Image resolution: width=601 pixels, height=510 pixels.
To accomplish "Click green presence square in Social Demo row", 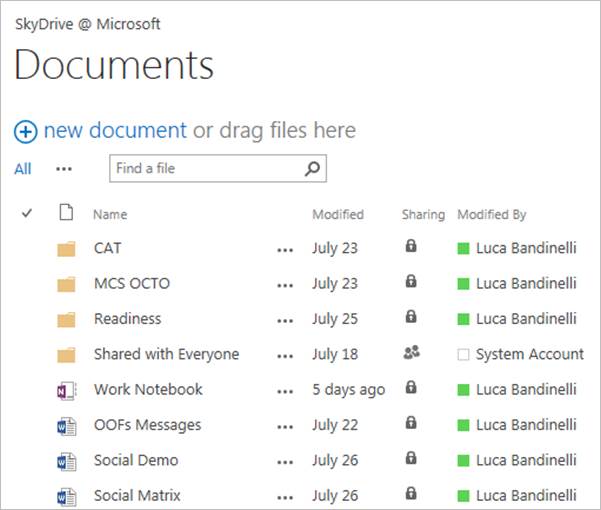I will tap(463, 461).
